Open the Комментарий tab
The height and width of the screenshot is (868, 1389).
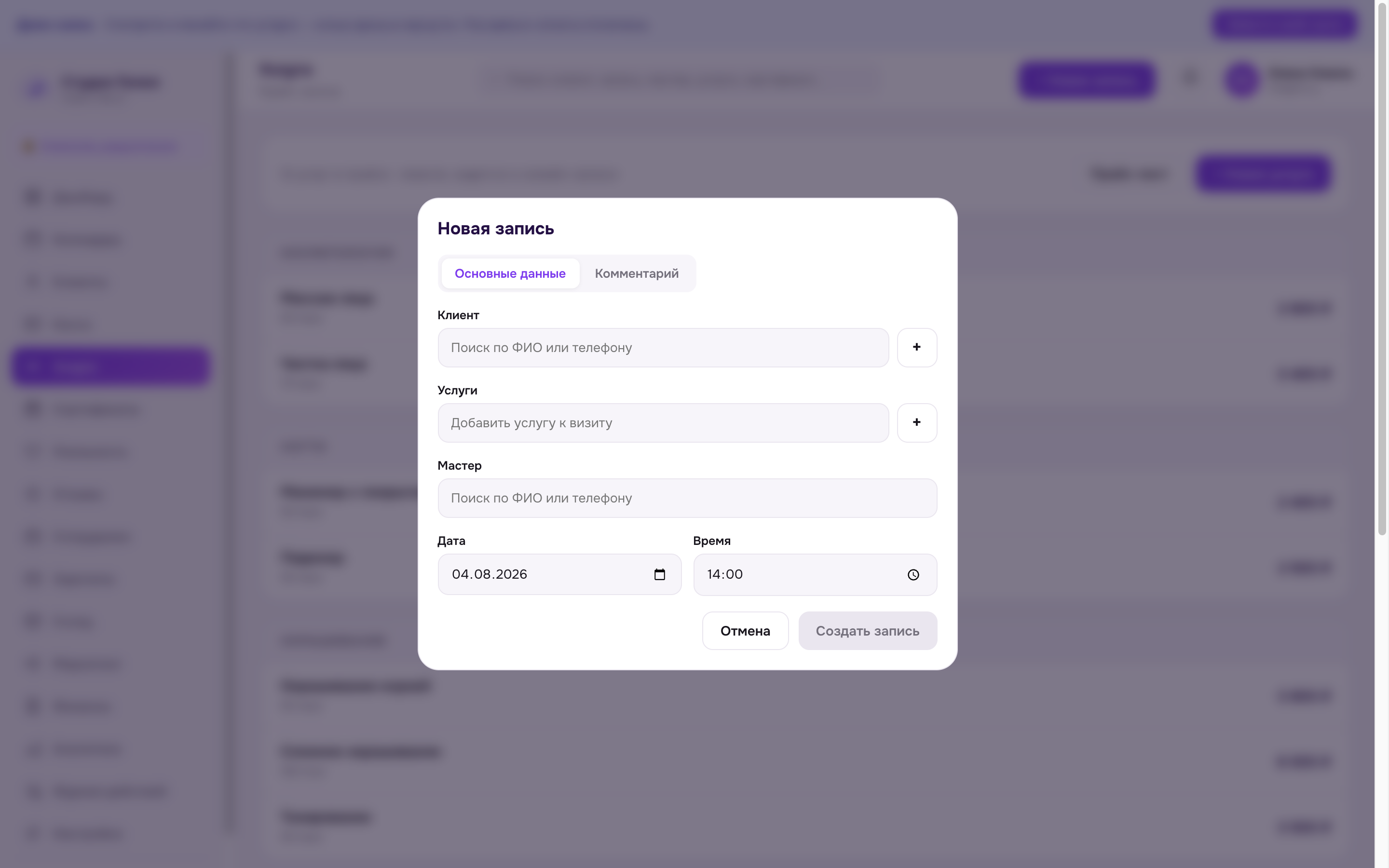tap(637, 273)
